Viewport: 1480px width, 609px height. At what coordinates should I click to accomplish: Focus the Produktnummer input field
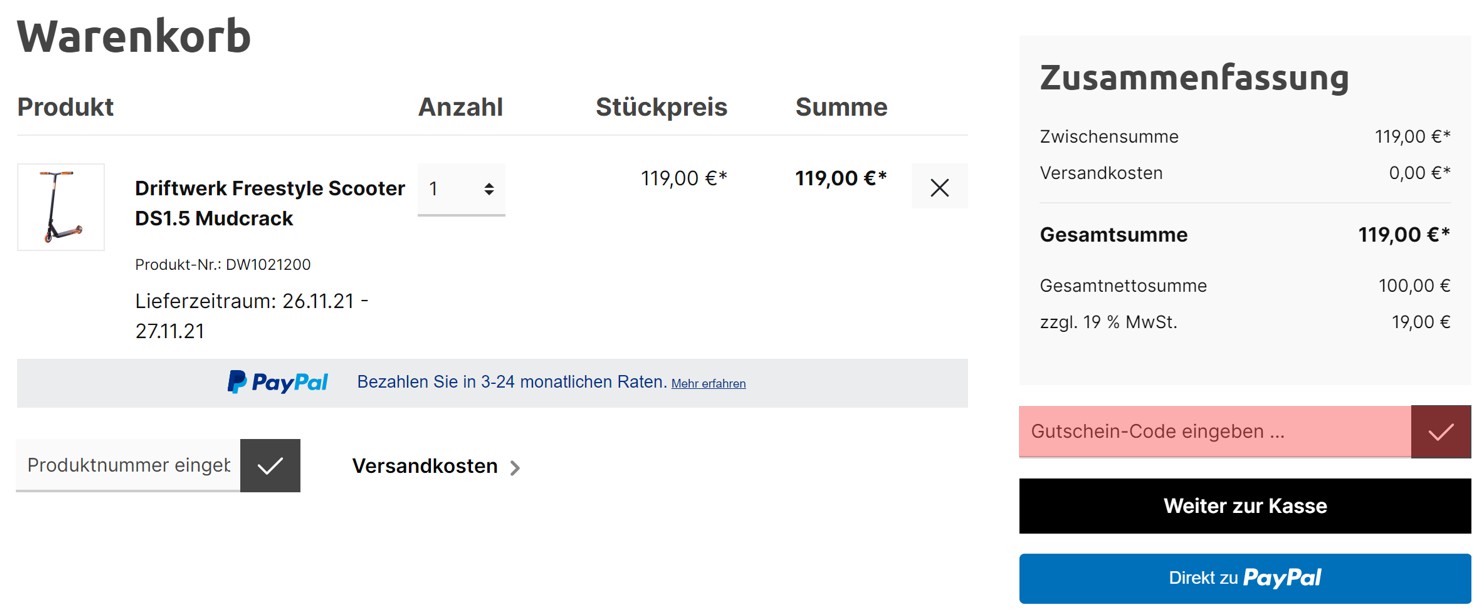pyautogui.click(x=128, y=465)
